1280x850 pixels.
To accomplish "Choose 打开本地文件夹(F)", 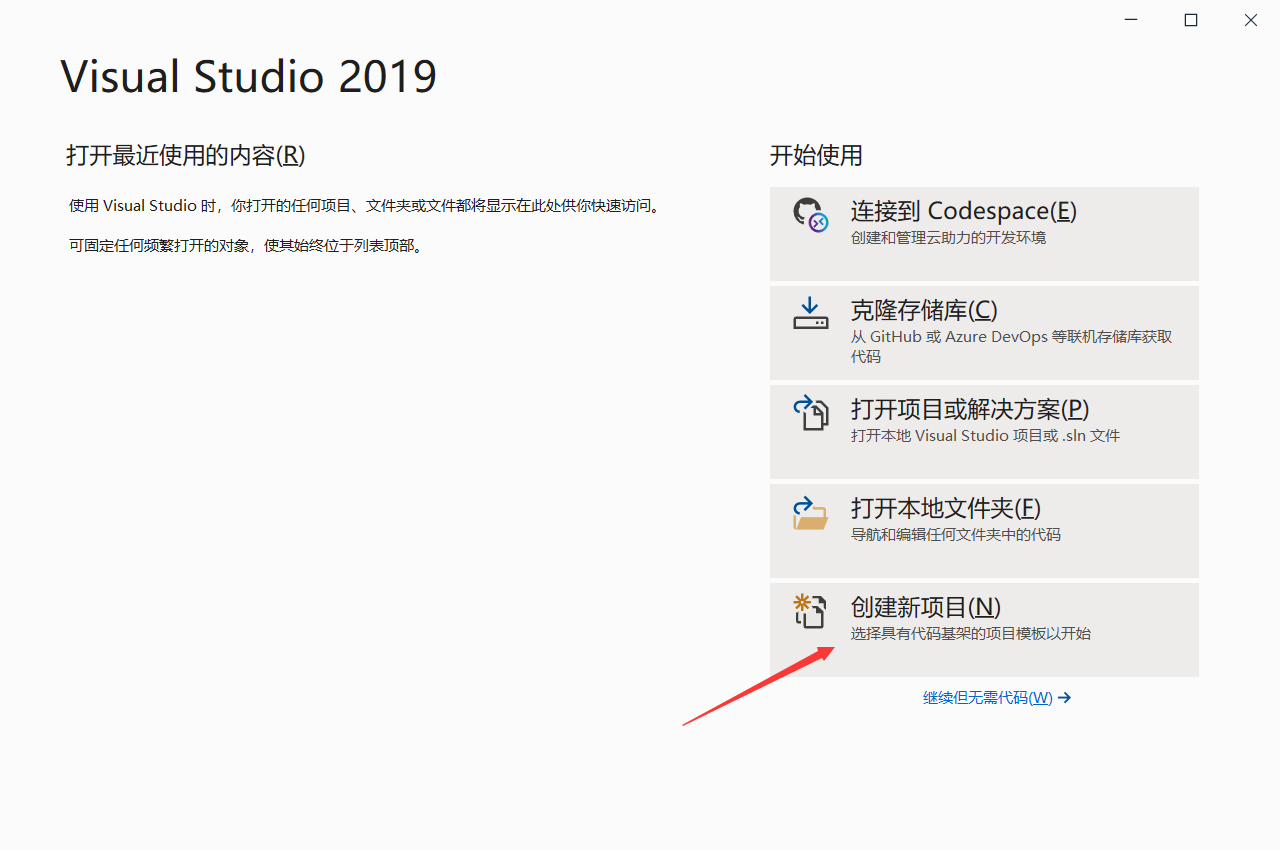I will click(x=984, y=530).
